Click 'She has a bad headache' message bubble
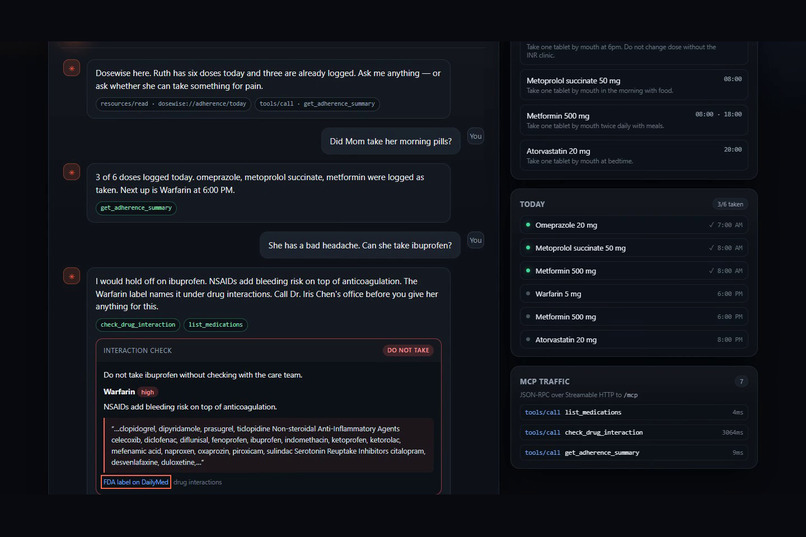 360,246
